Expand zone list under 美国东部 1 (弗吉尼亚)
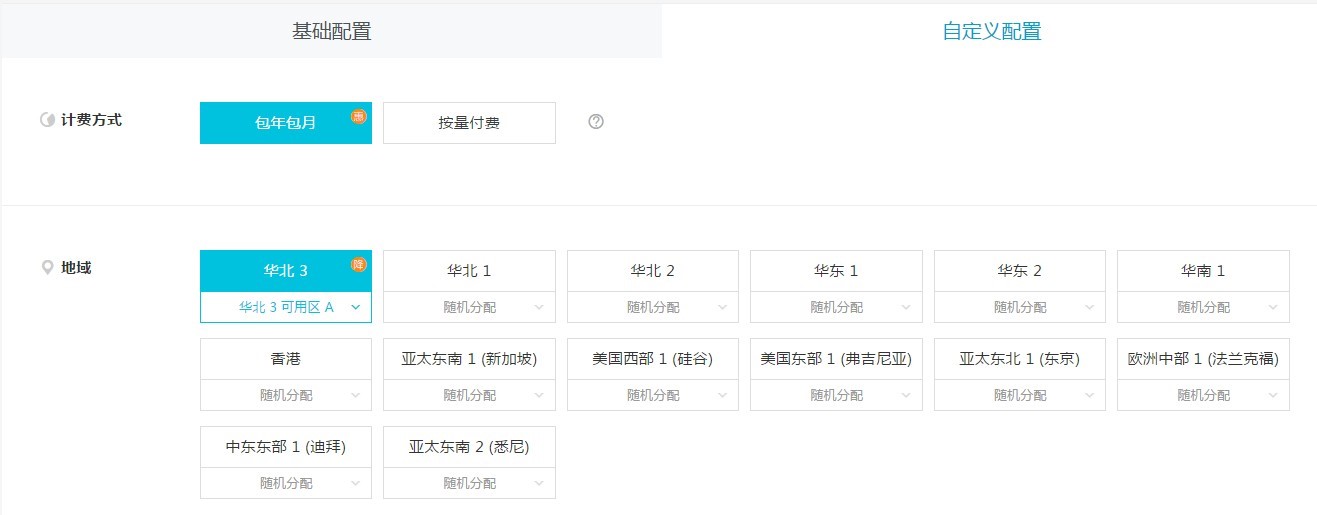This screenshot has width=1317, height=515. pyautogui.click(x=836, y=395)
